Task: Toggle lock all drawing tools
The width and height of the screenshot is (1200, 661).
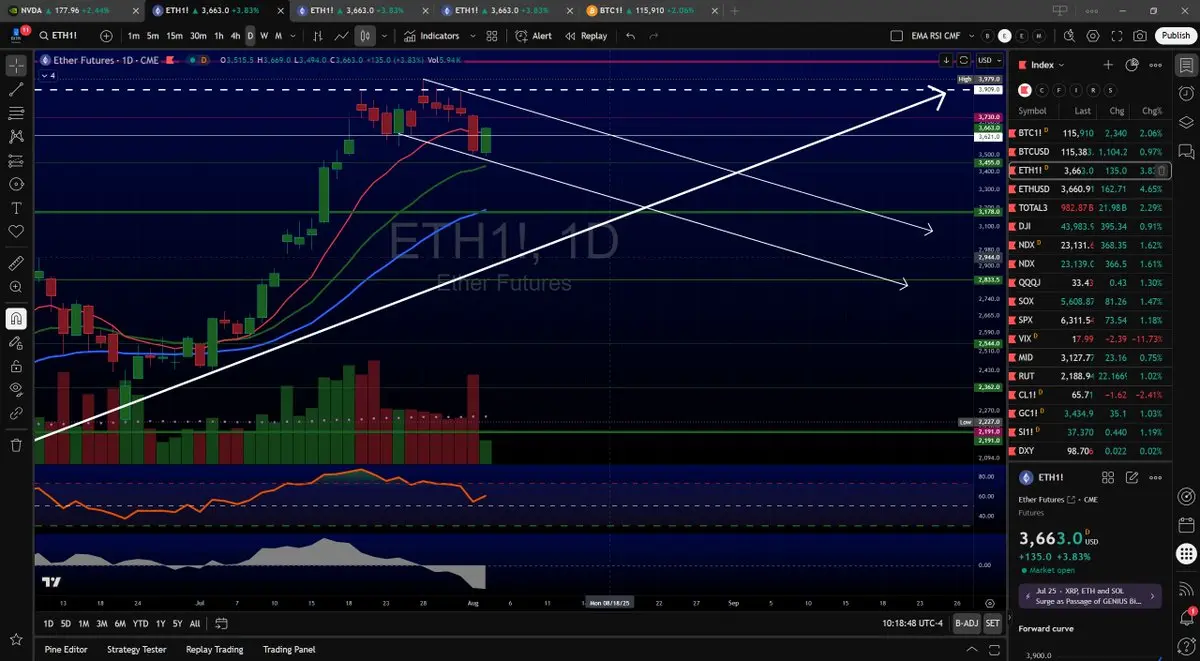Action: [x=16, y=365]
